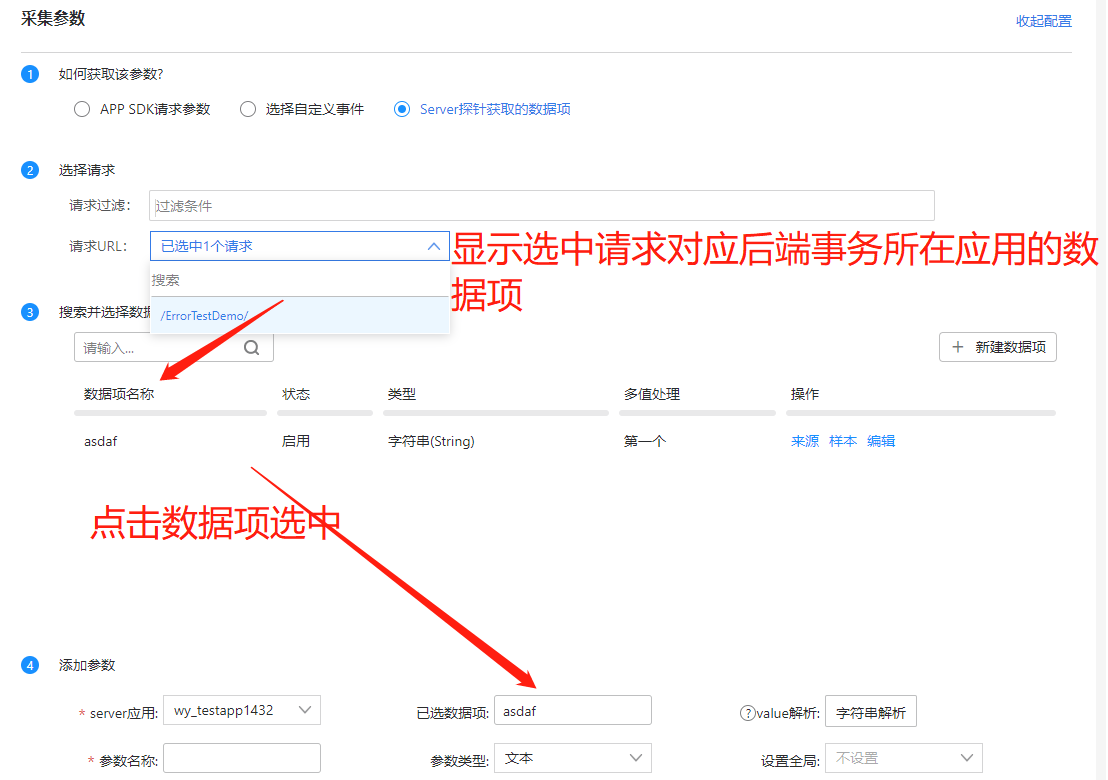
Task: Click the step 2 numbered circle
Action: 30,170
